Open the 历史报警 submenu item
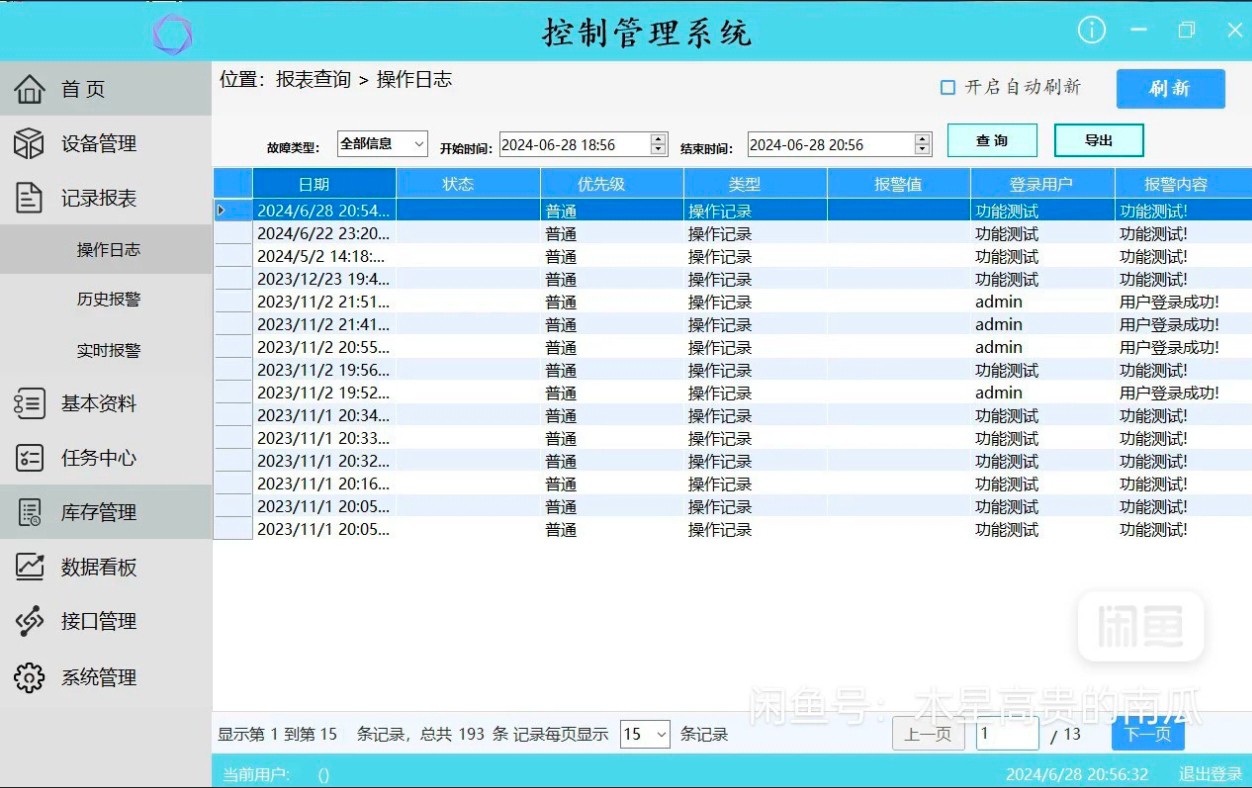This screenshot has height=788, width=1252. [x=108, y=299]
